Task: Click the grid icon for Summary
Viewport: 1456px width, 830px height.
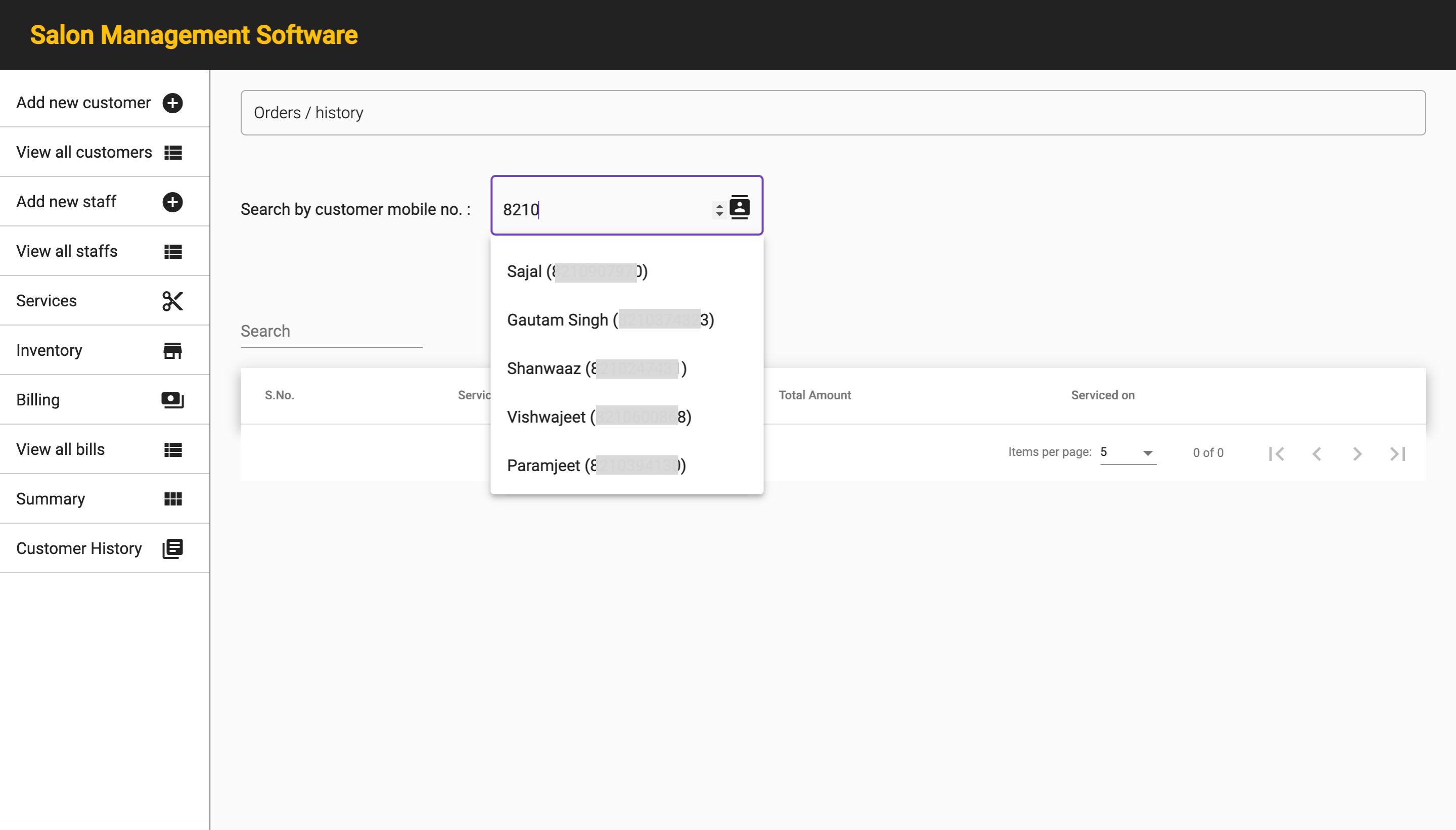Action: [x=173, y=499]
